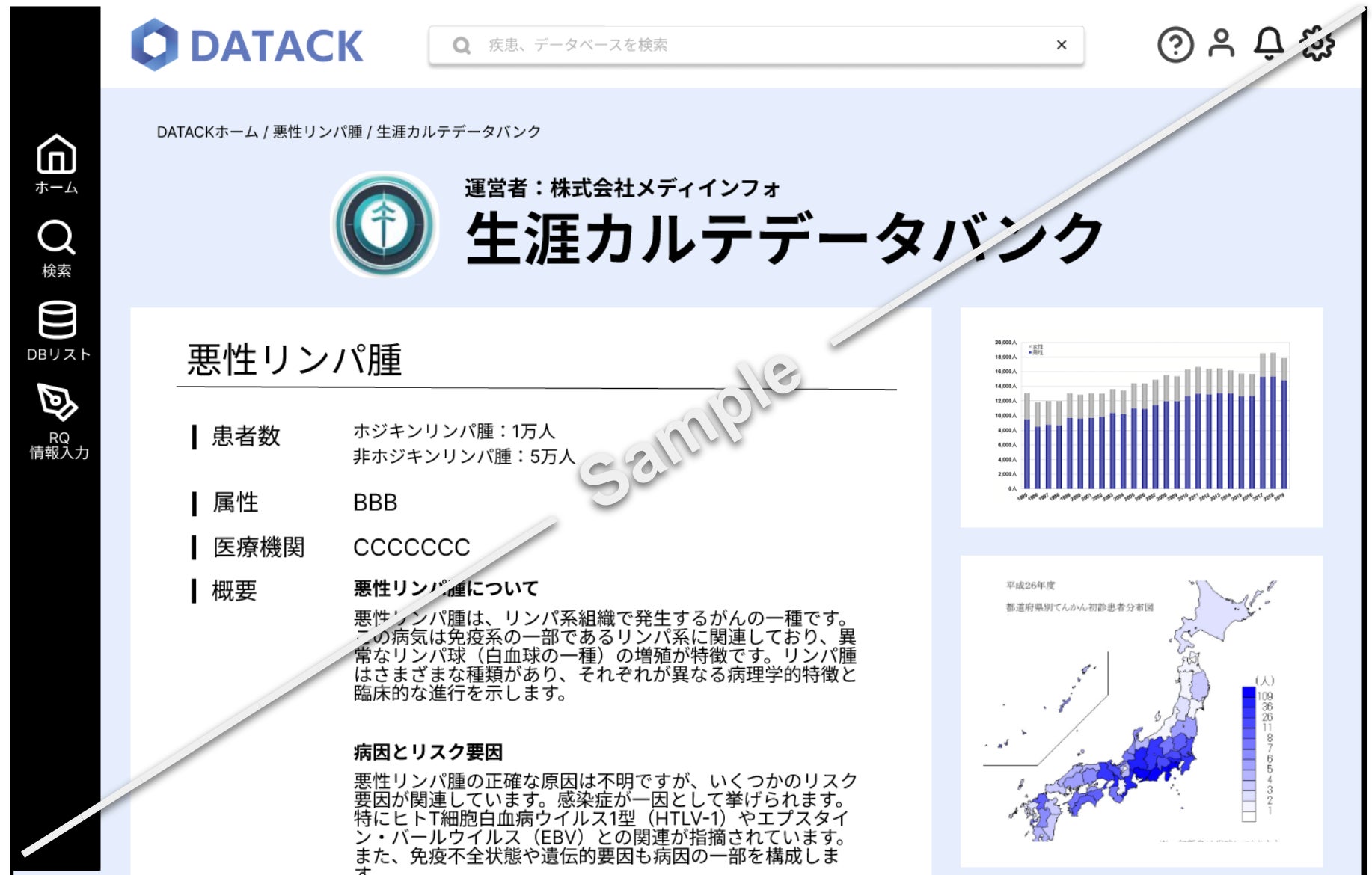
Task: Click the DATACK hexagon logo
Action: tap(154, 45)
